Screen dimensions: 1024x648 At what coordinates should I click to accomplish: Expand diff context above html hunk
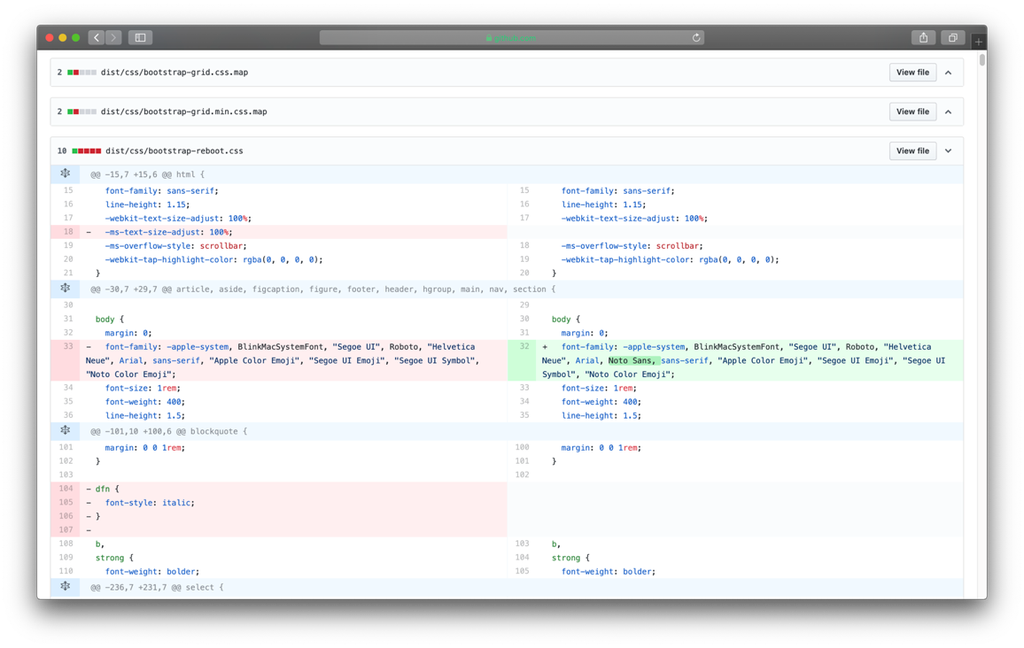click(65, 174)
